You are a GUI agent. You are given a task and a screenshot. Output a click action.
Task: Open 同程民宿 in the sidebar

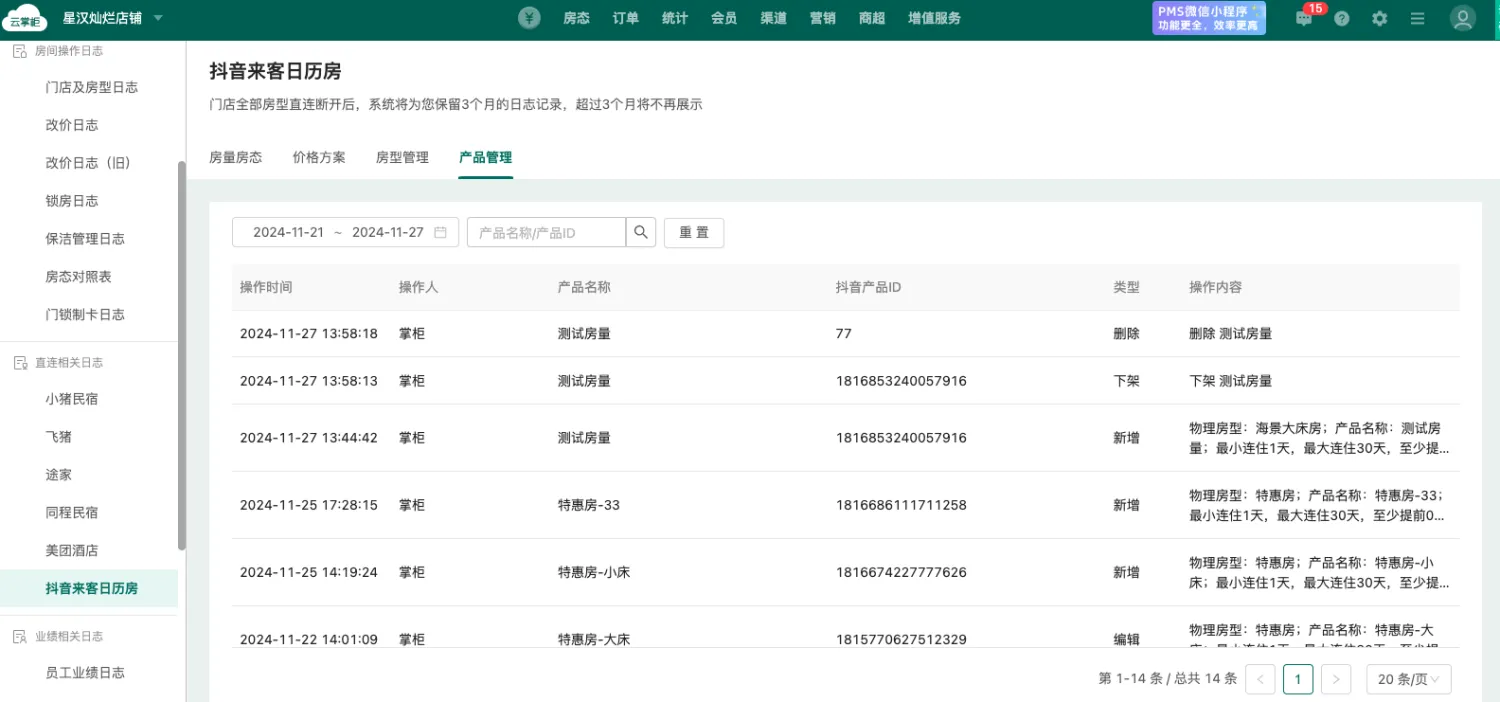72,512
